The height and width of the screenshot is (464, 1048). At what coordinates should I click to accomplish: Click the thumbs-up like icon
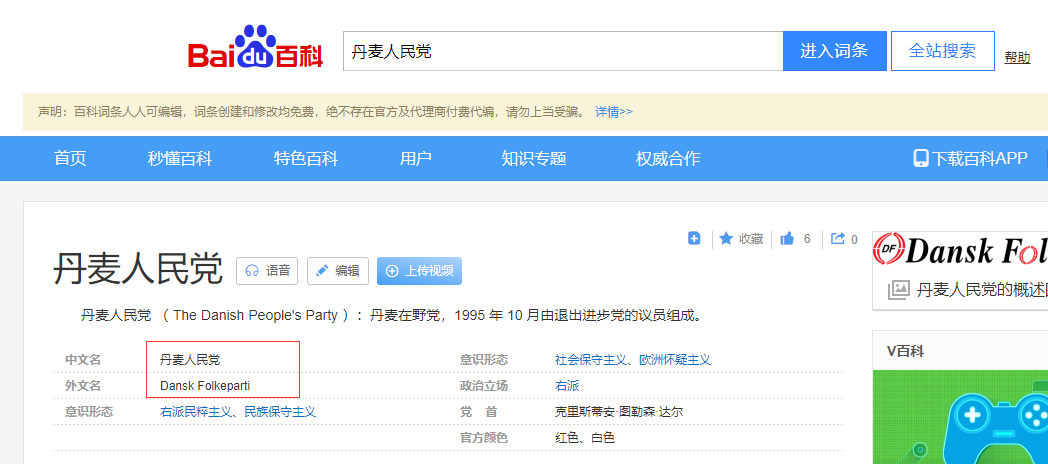point(787,239)
